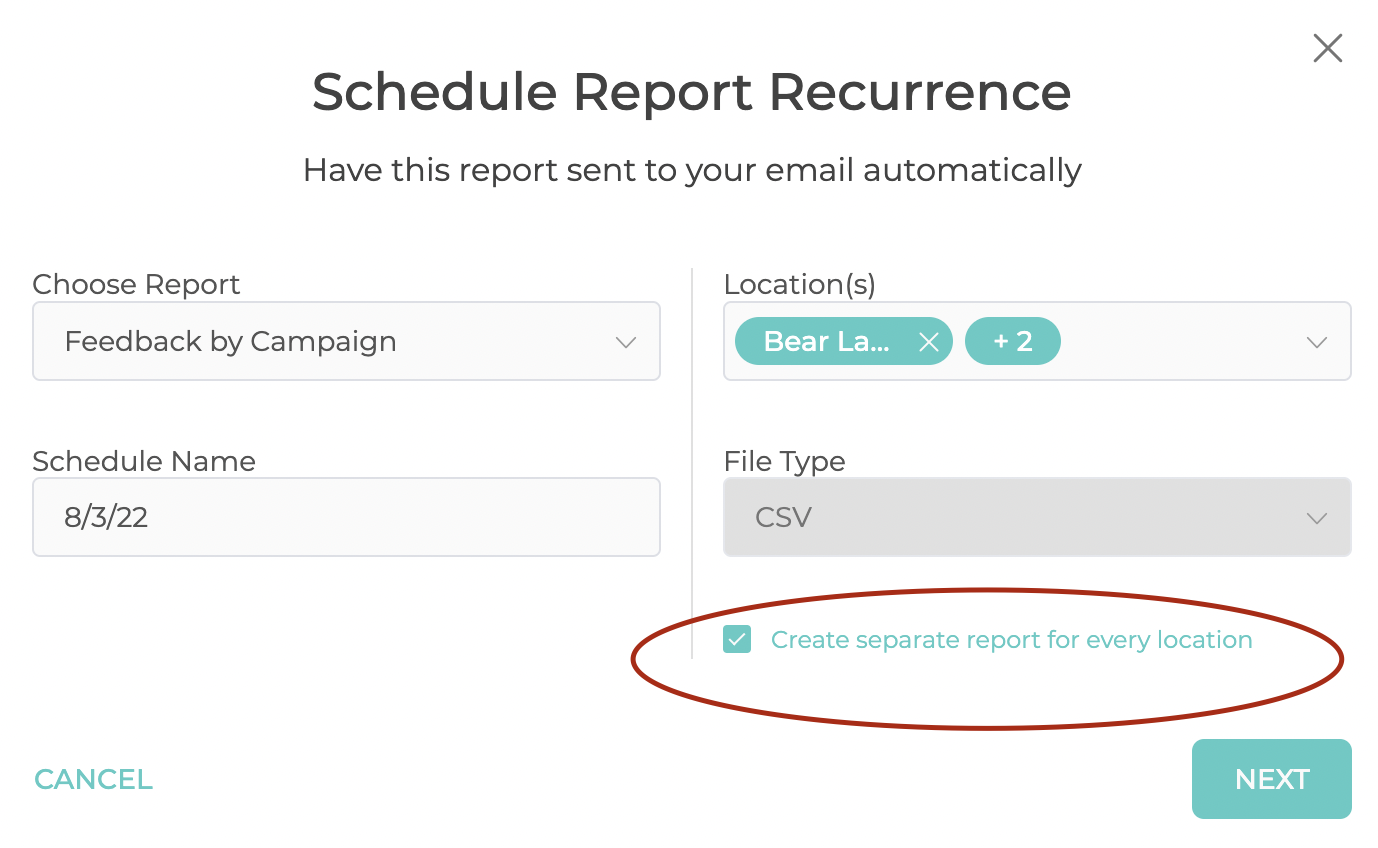
Task: Click the File Type label
Action: pyautogui.click(x=784, y=461)
